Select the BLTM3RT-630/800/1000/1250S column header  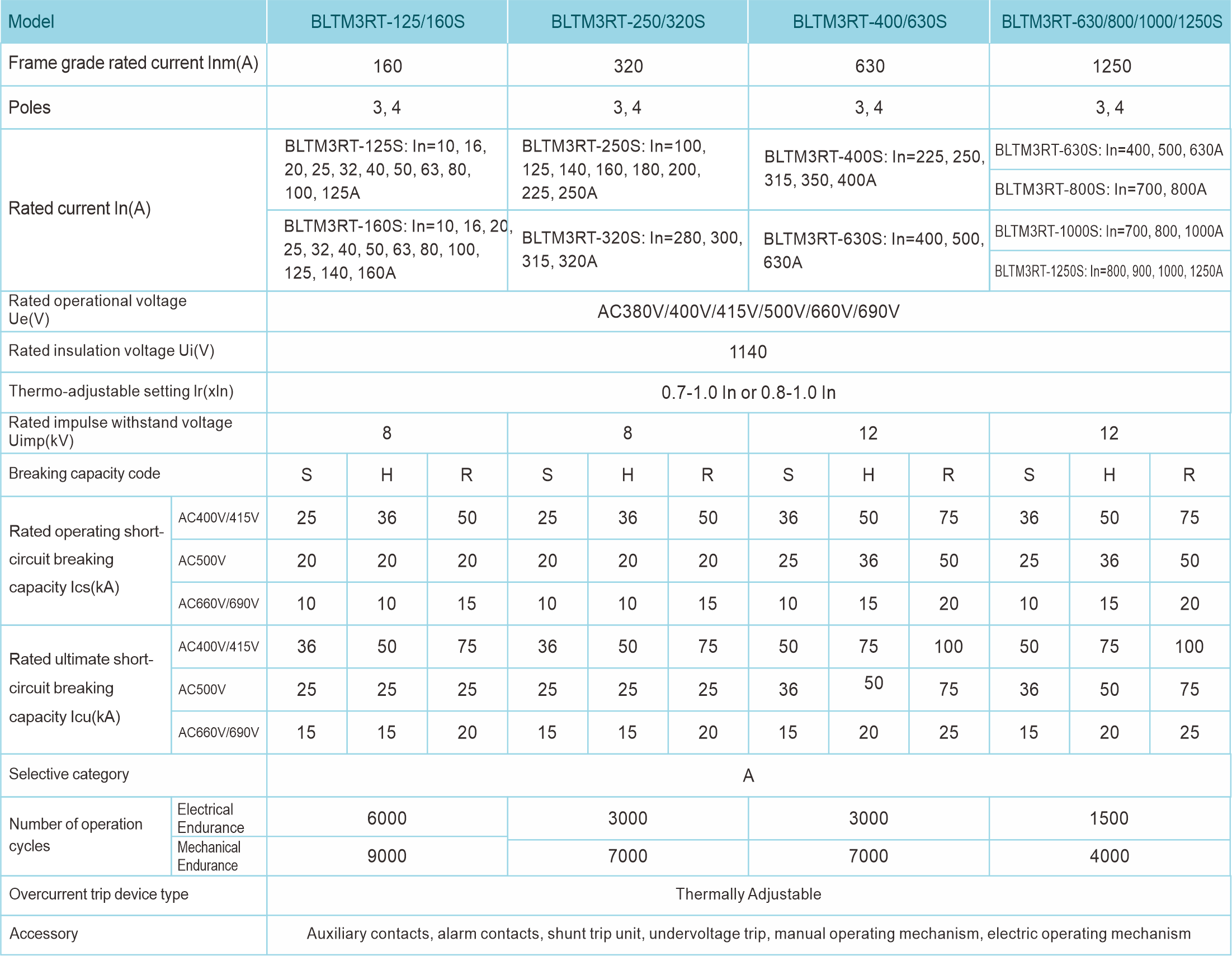pyautogui.click(x=1111, y=21)
